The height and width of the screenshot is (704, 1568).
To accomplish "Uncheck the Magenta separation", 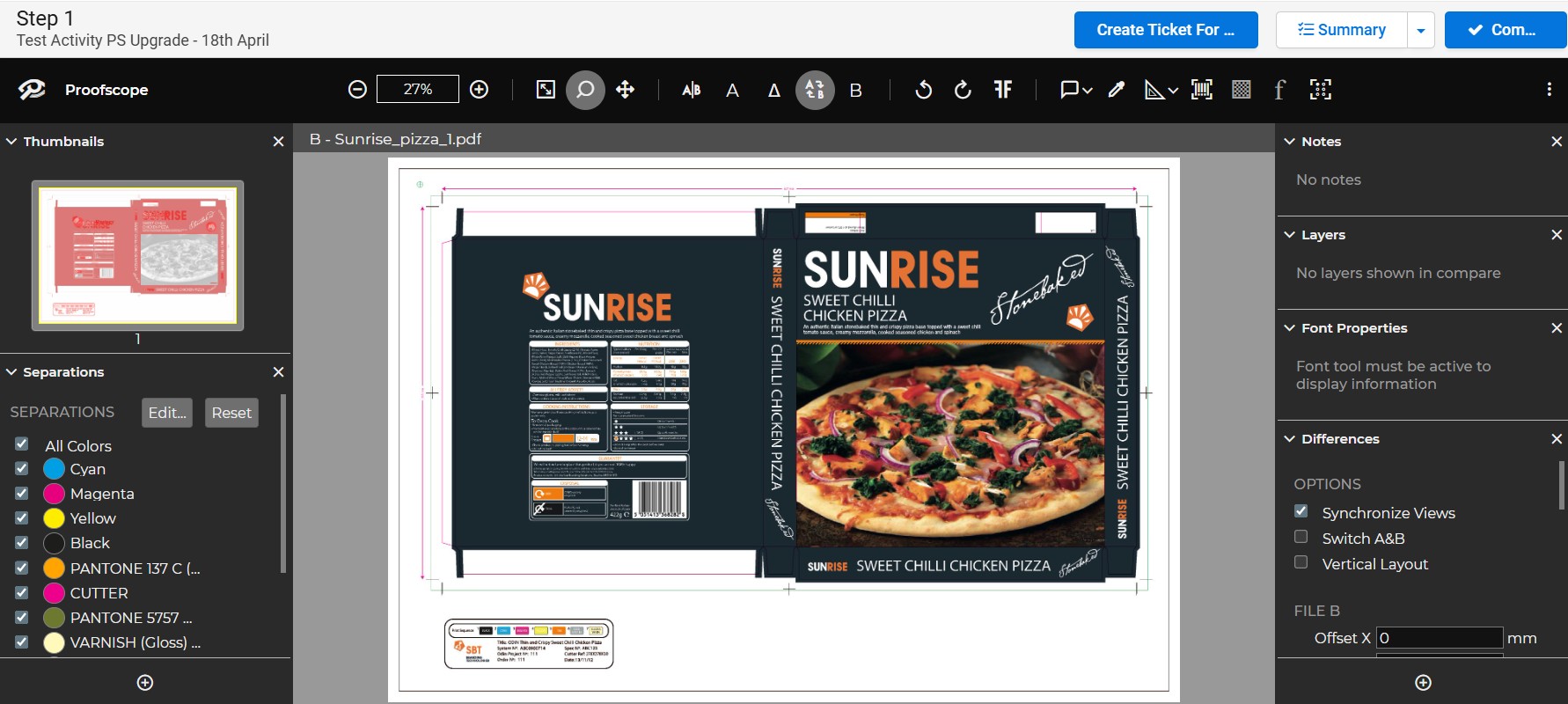I will coord(22,493).
